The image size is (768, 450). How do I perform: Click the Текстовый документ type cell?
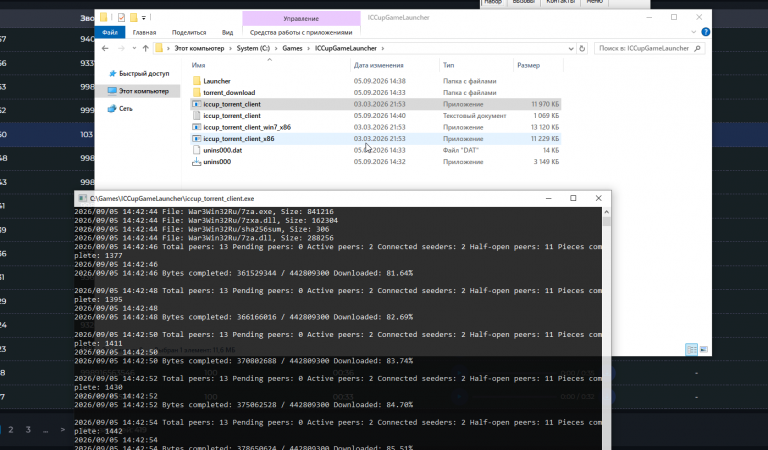[475, 116]
